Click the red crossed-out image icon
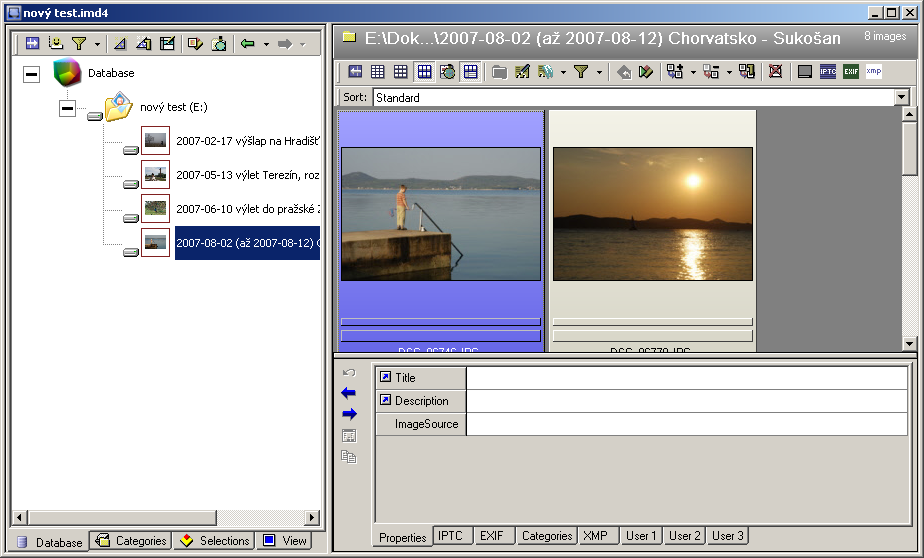 tap(776, 71)
